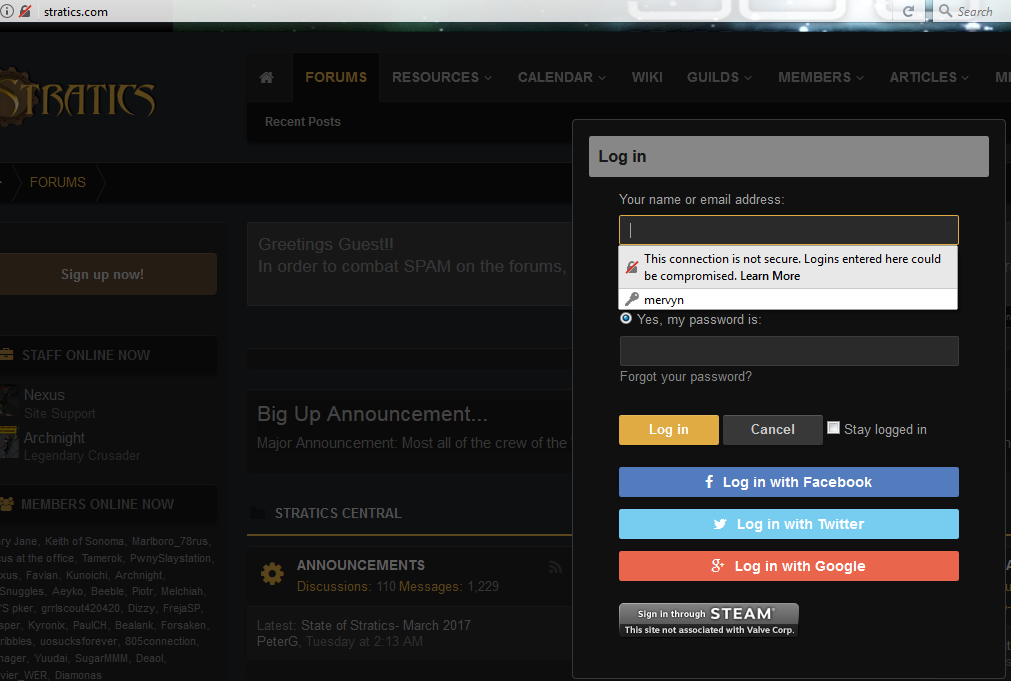Click the password input field
The image size is (1011, 681).
(789, 351)
